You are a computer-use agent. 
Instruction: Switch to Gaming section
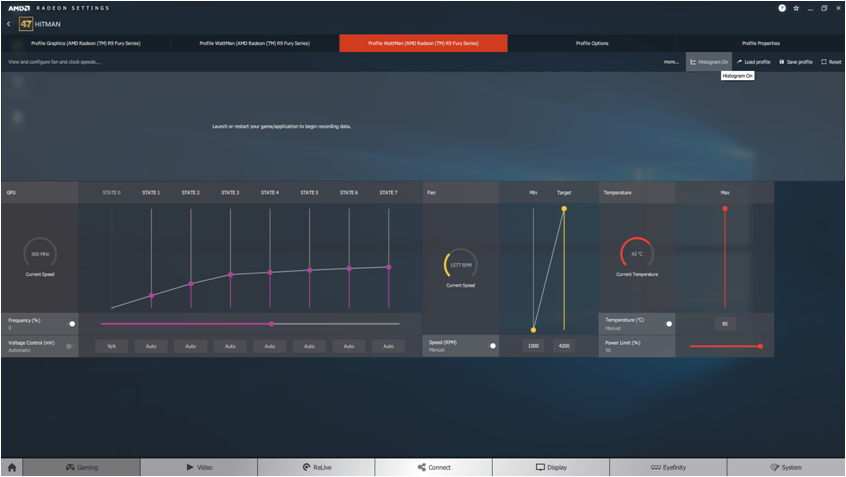(81, 467)
